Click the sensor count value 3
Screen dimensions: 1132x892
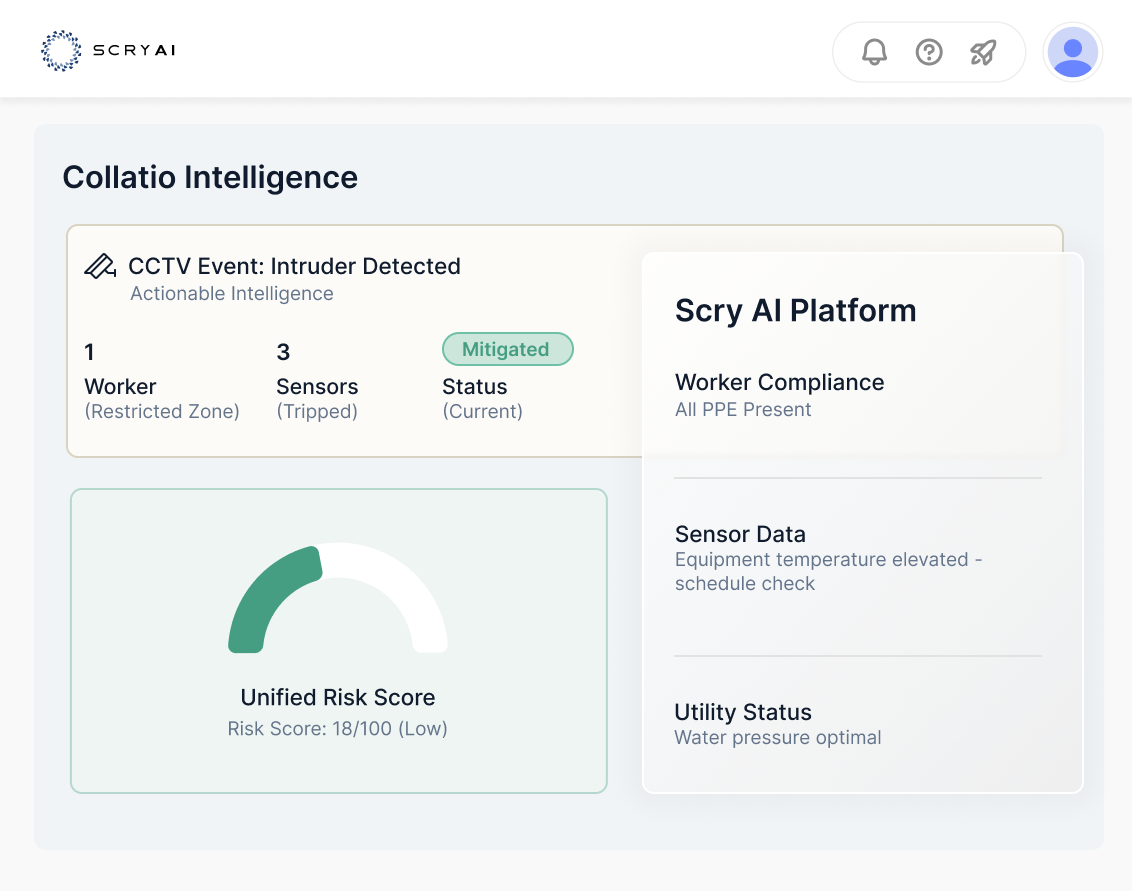coord(283,352)
